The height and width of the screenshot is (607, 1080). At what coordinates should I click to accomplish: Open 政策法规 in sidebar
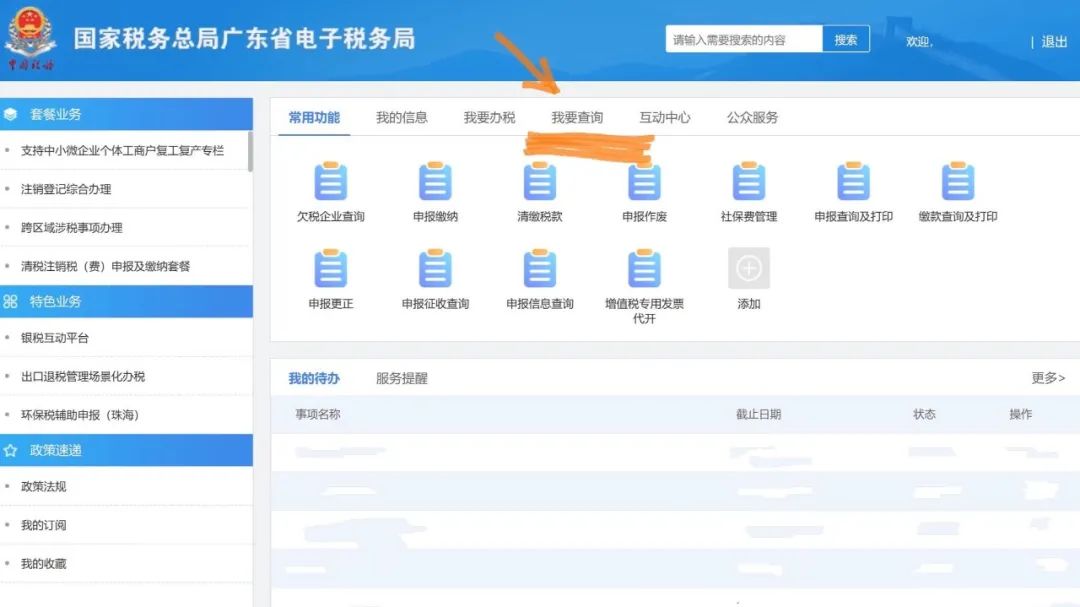tap(43, 486)
